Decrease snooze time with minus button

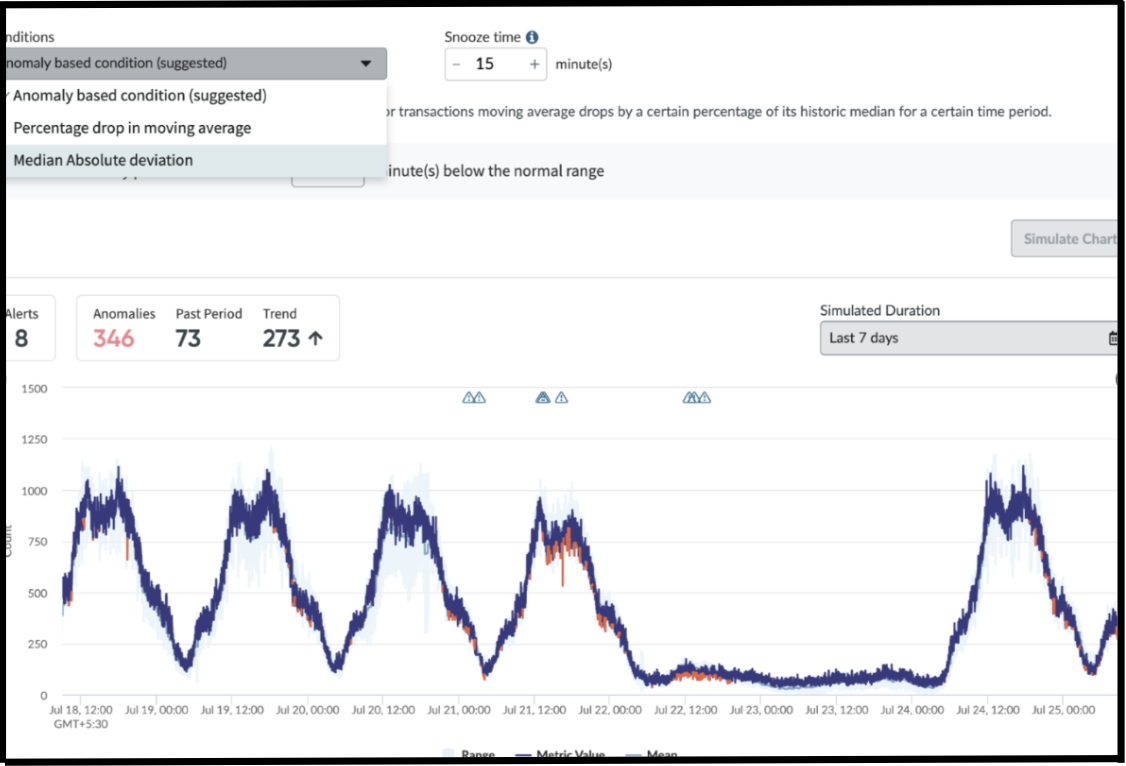(457, 64)
